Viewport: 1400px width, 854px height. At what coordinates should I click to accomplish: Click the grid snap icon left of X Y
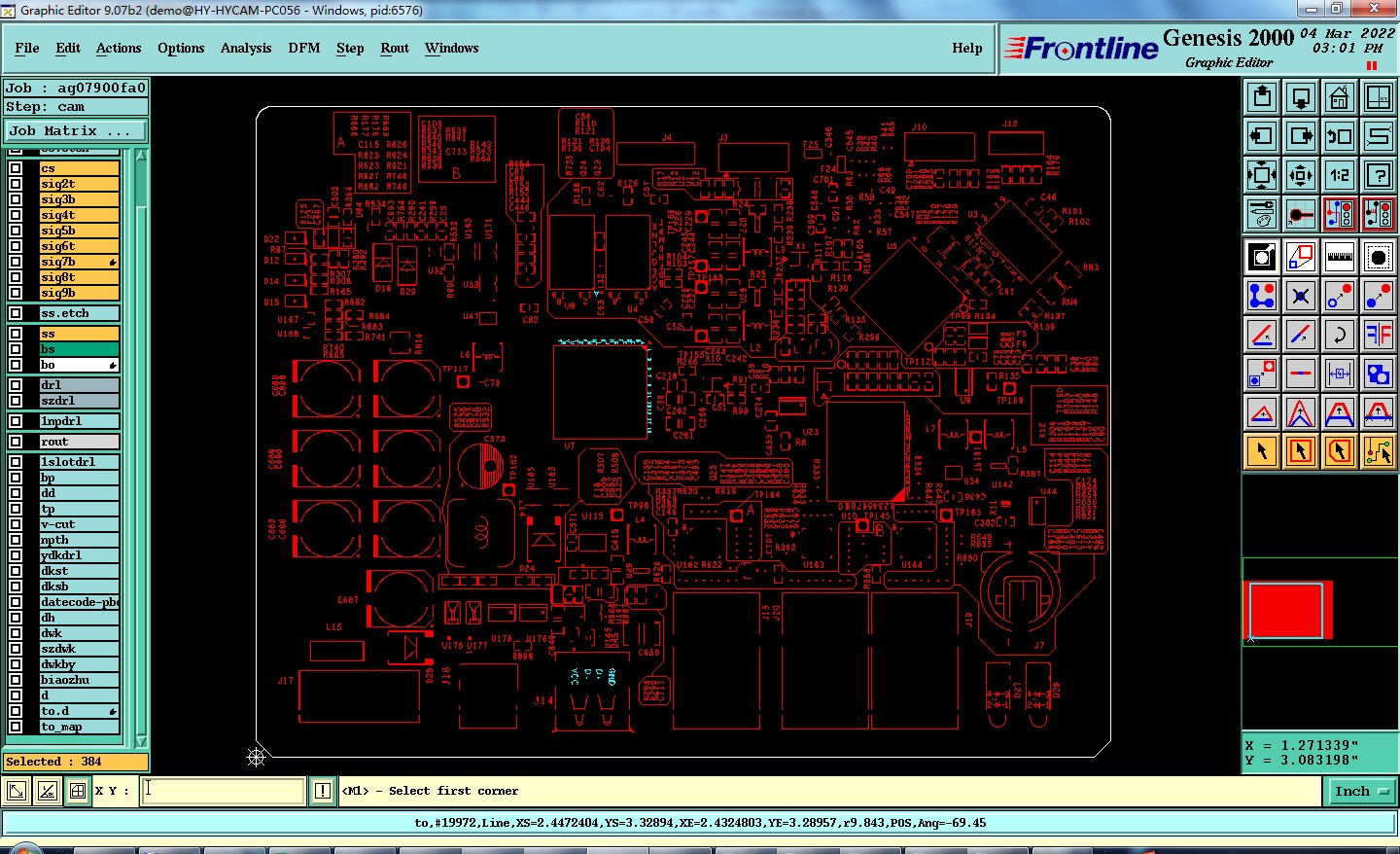[x=78, y=791]
